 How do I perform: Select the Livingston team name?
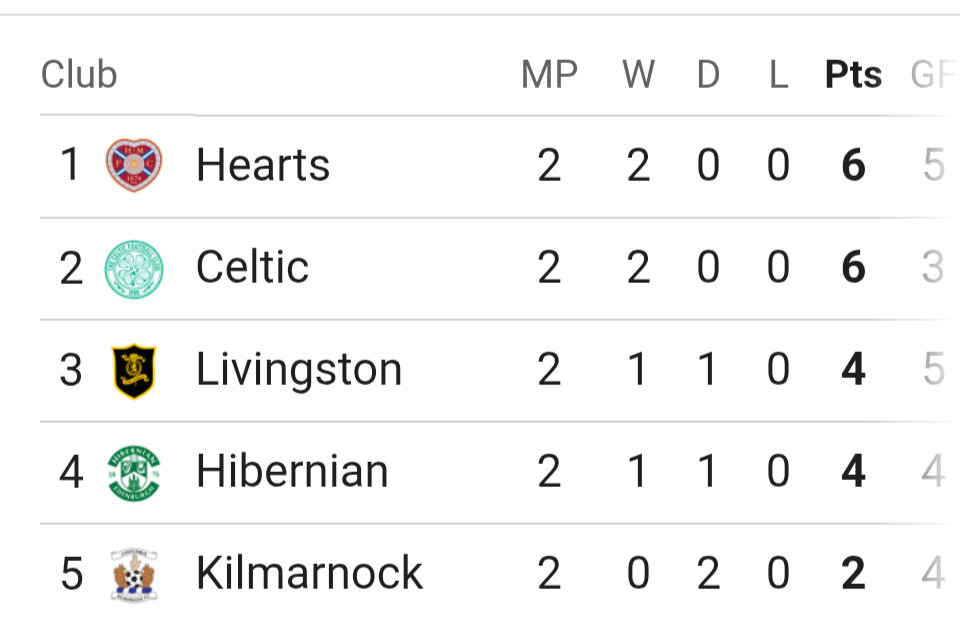(x=299, y=370)
